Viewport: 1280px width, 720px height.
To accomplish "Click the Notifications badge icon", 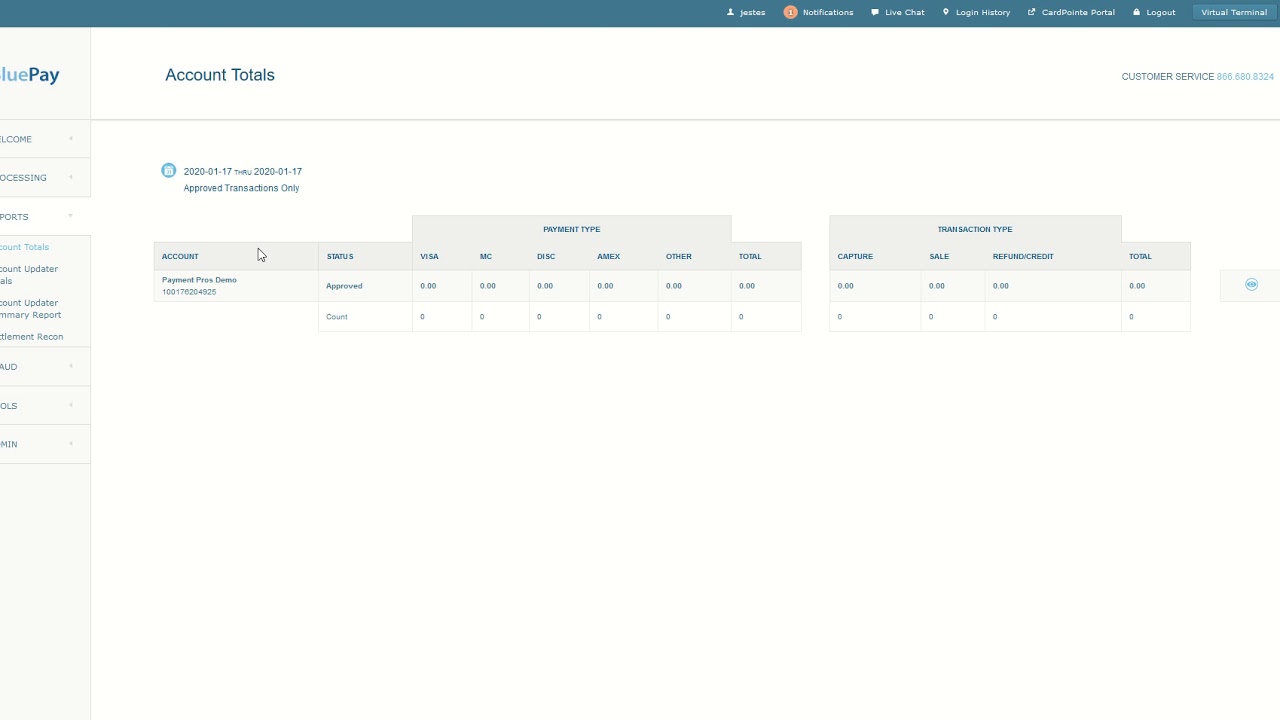I will 790,12.
